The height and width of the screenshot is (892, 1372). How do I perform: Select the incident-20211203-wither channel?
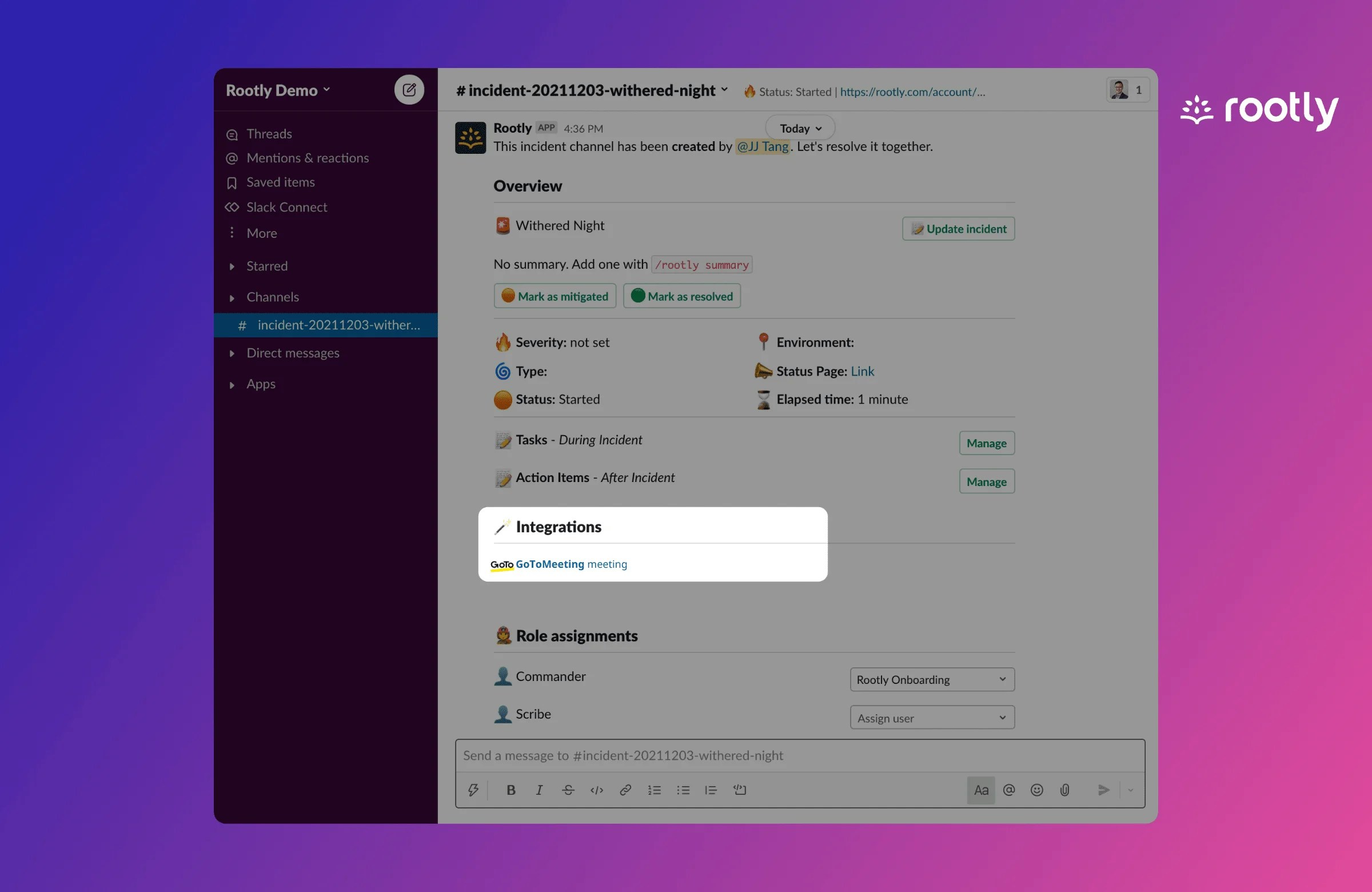point(326,325)
